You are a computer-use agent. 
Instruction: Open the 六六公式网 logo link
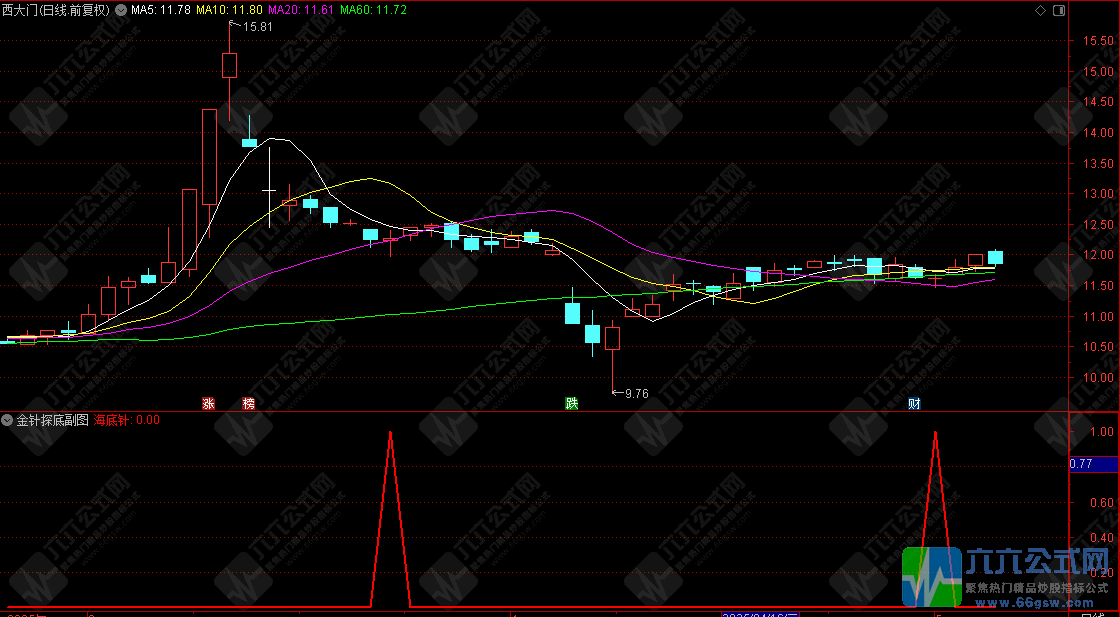point(1008,577)
